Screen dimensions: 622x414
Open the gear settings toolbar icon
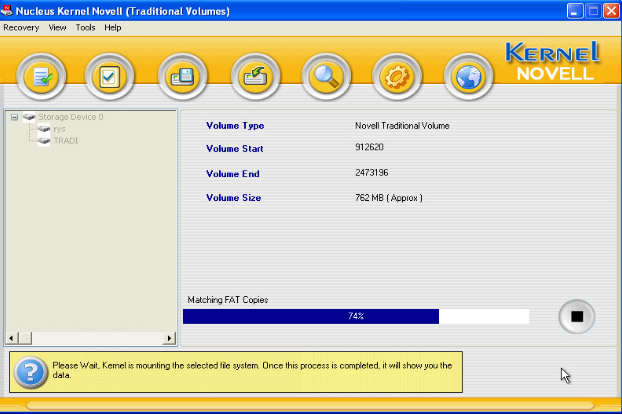click(x=397, y=77)
